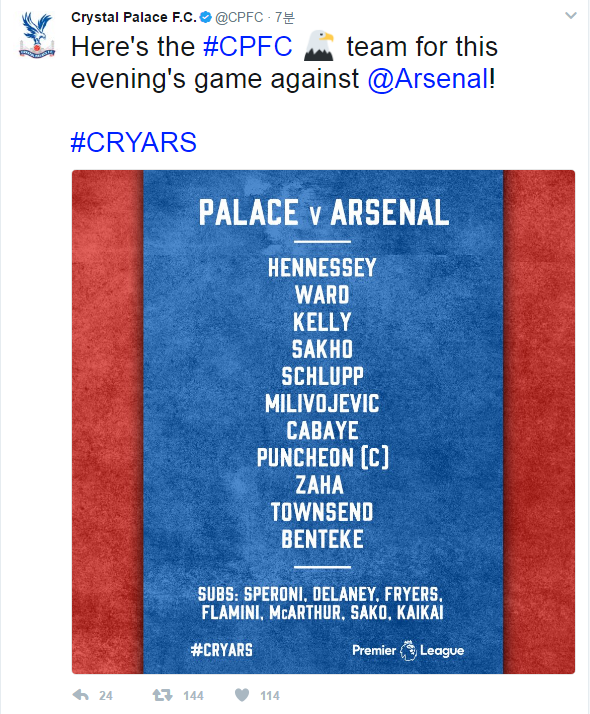The width and height of the screenshot is (590, 714).
Task: Click the retweet count 144
Action: (x=193, y=695)
